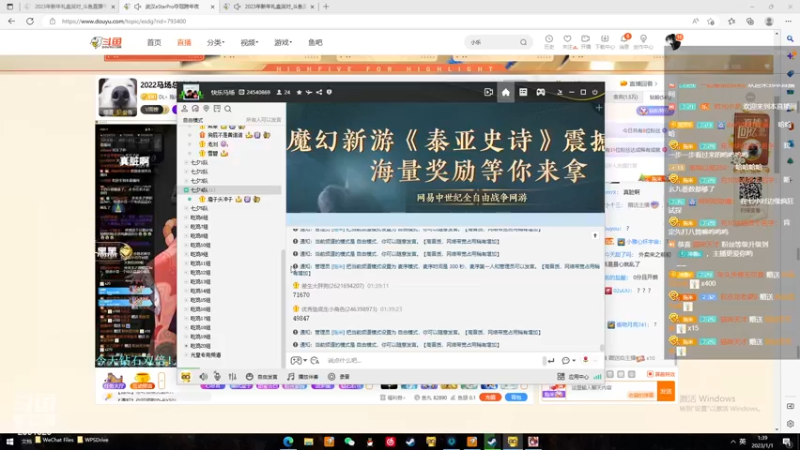This screenshot has height=450, width=800.
Task: Open Edge browser from taskbar
Action: (x=288, y=442)
